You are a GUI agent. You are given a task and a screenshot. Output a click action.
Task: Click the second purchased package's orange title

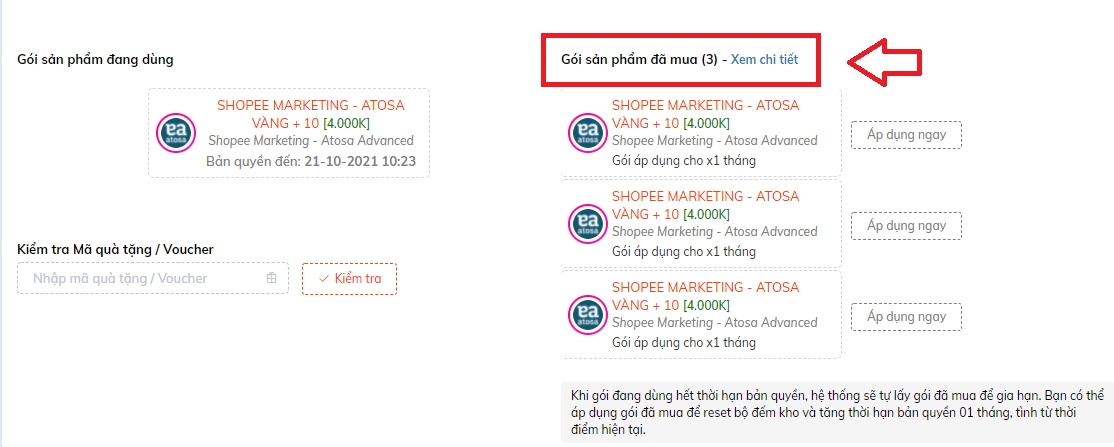click(705, 196)
